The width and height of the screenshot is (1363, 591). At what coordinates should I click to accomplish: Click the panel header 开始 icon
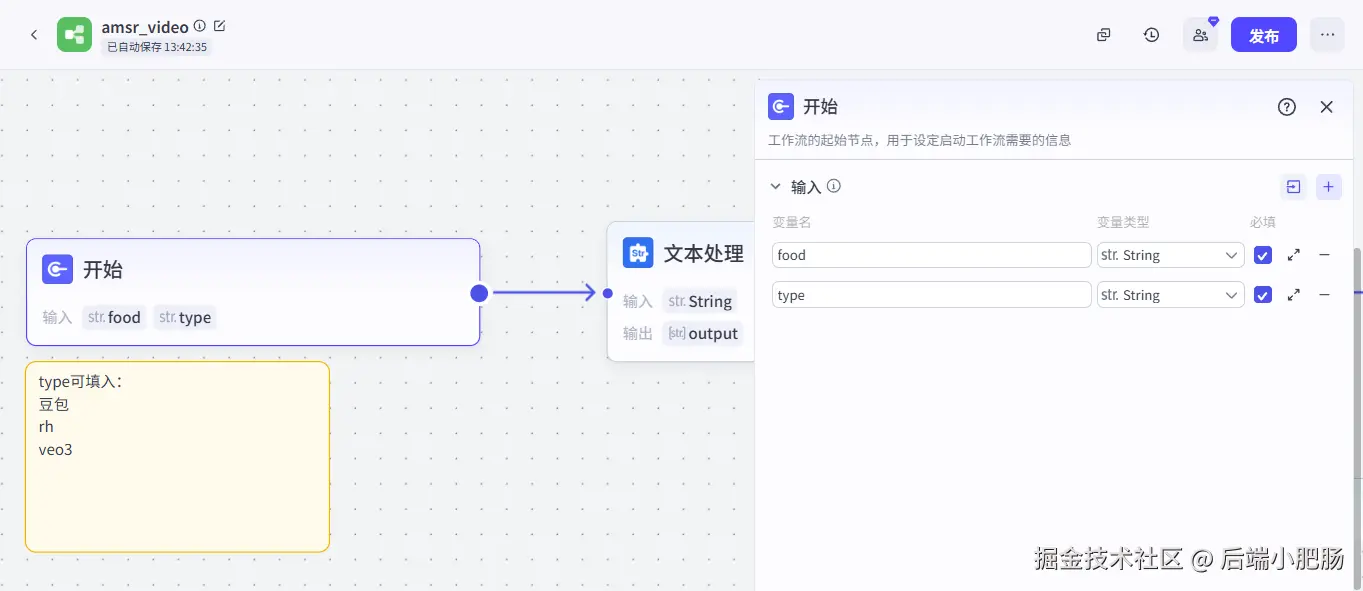click(781, 107)
